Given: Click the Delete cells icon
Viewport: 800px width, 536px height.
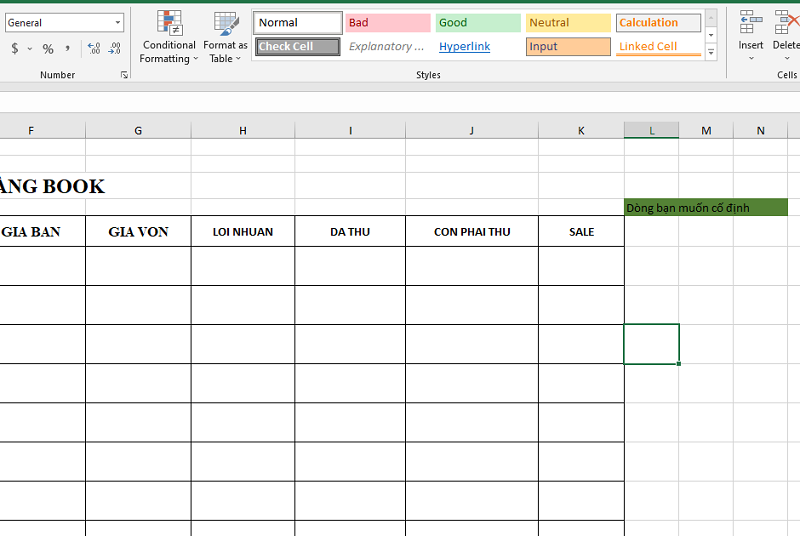Looking at the screenshot, I should [x=786, y=23].
